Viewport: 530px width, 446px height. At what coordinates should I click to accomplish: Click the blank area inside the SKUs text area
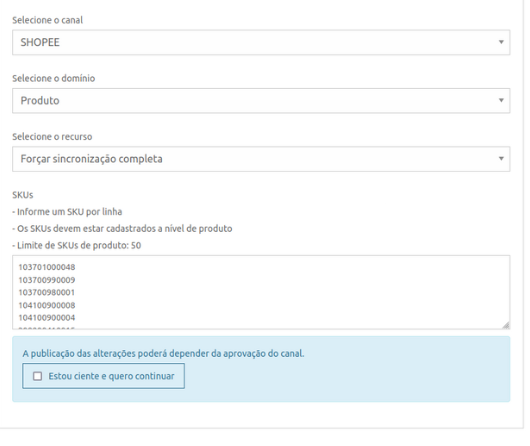tap(291, 292)
